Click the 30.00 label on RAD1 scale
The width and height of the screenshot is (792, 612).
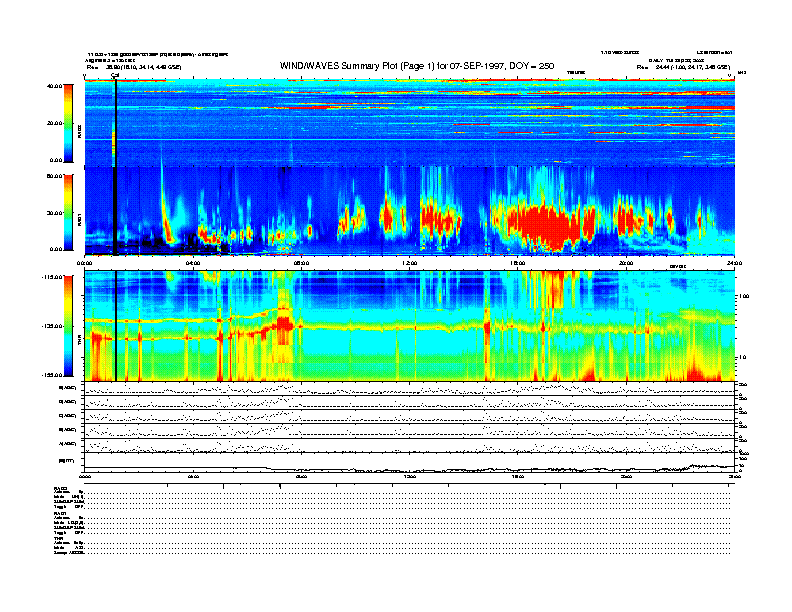55,213
